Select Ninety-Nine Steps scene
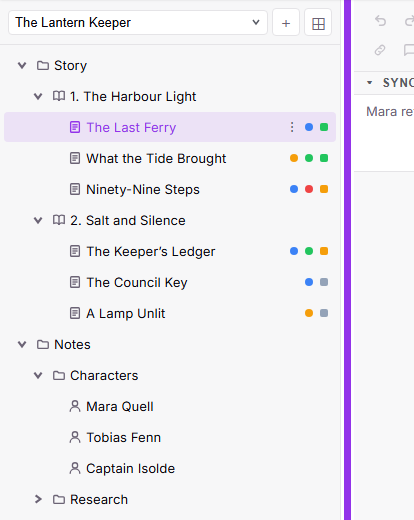Screen dimensions: 414x520 click(x=170, y=189)
